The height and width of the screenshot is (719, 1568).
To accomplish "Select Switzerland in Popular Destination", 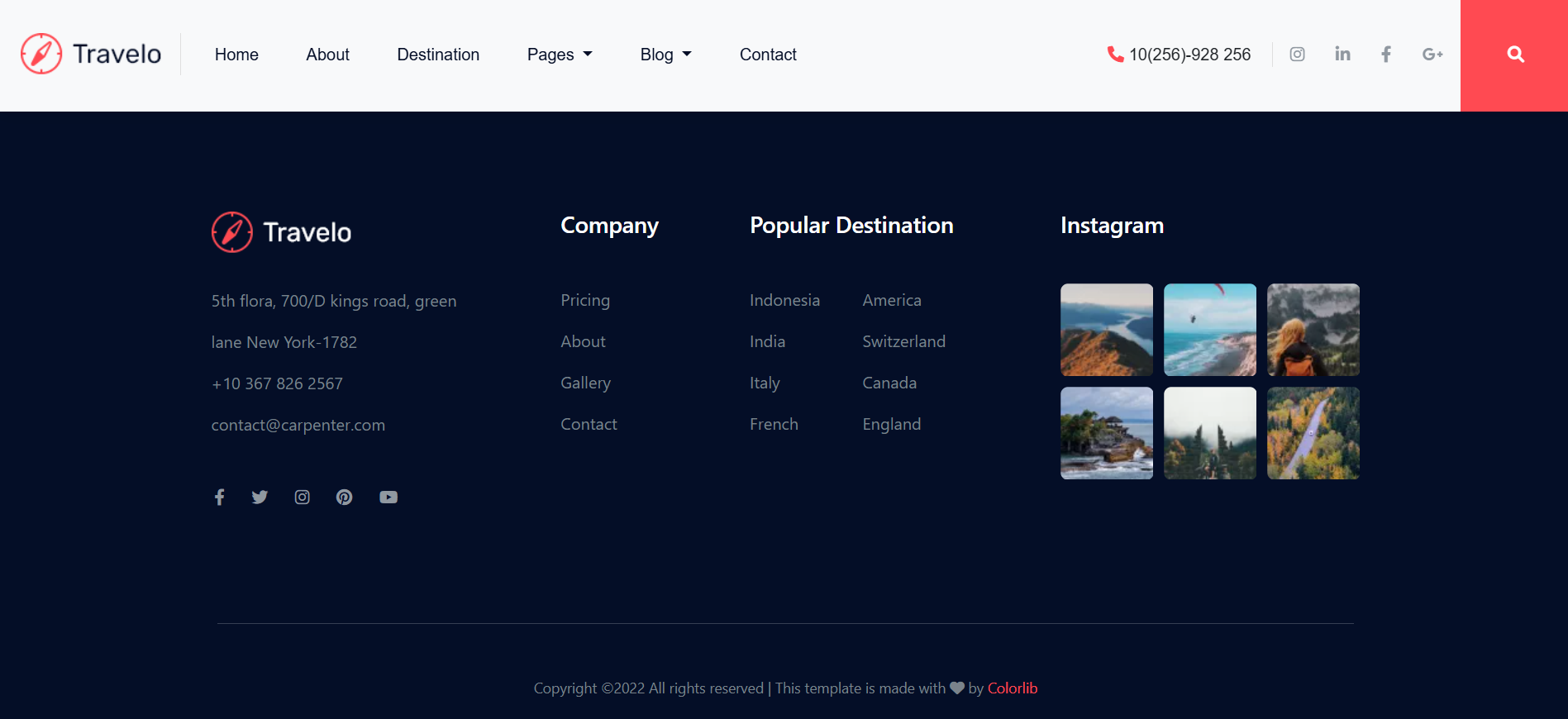I will (903, 341).
